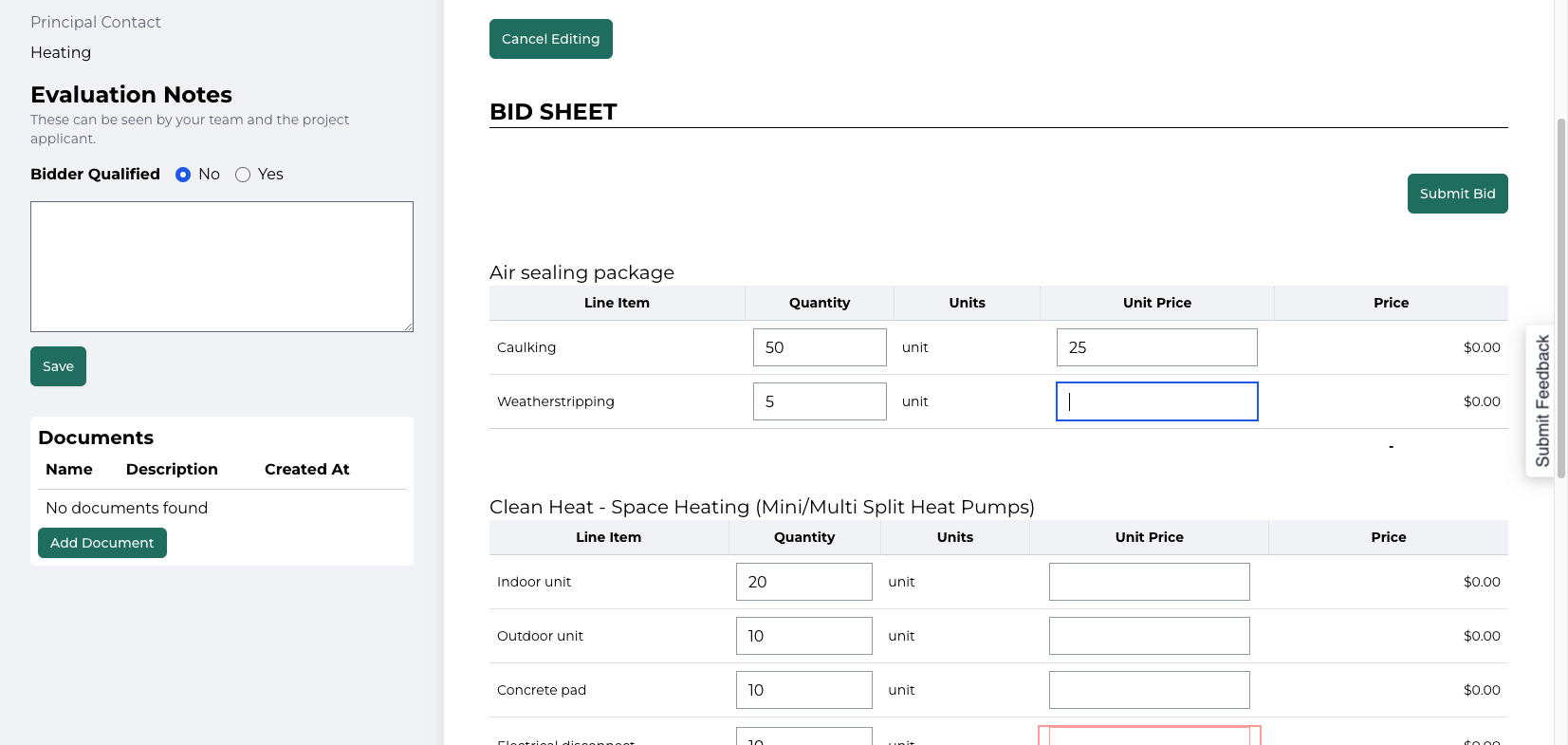Screen dimensions: 1568x745
Task: Click the Outdoor unit row $0.00 price
Action: pos(1482,636)
